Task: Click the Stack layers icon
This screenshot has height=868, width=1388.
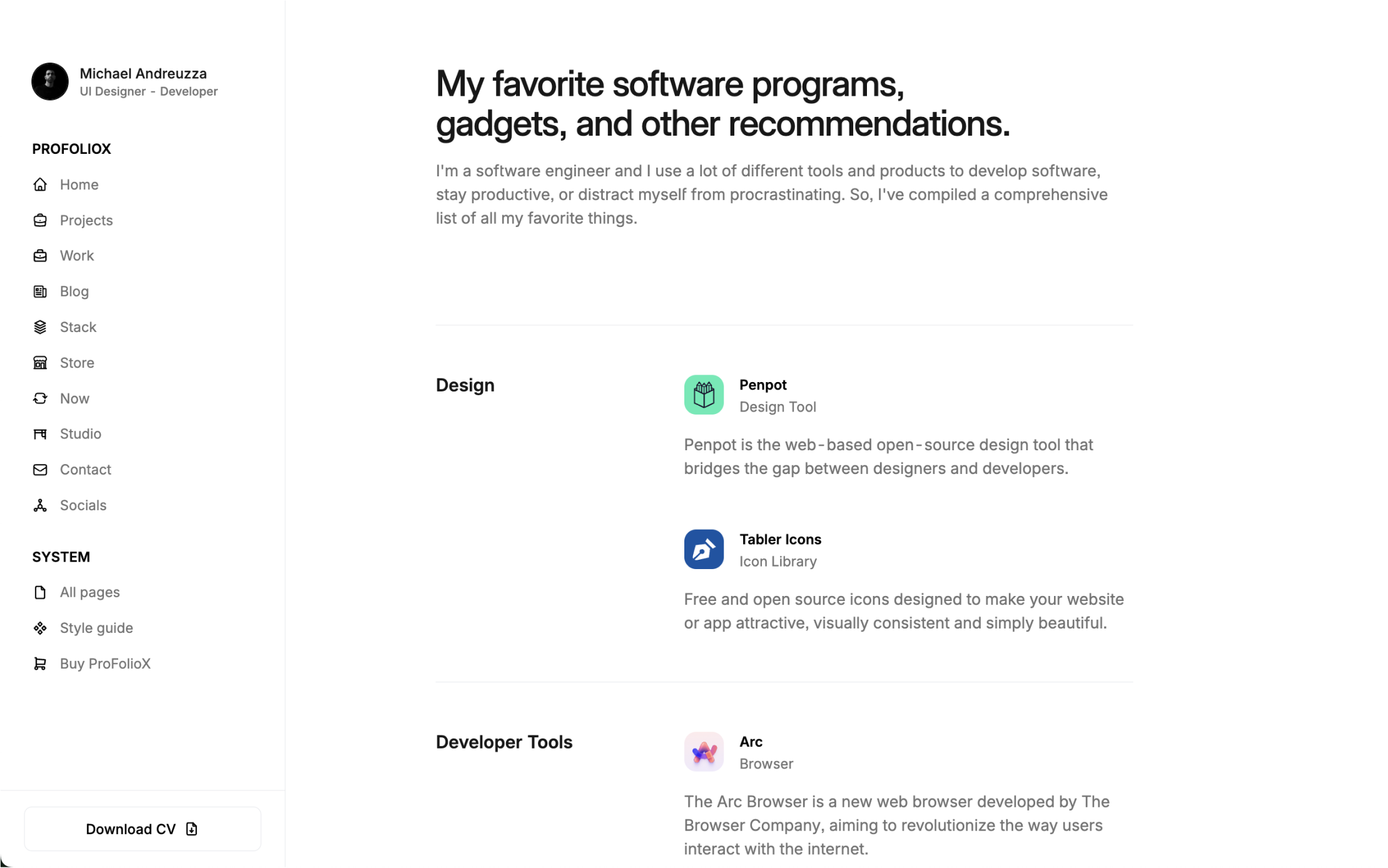Action: pyautogui.click(x=40, y=326)
